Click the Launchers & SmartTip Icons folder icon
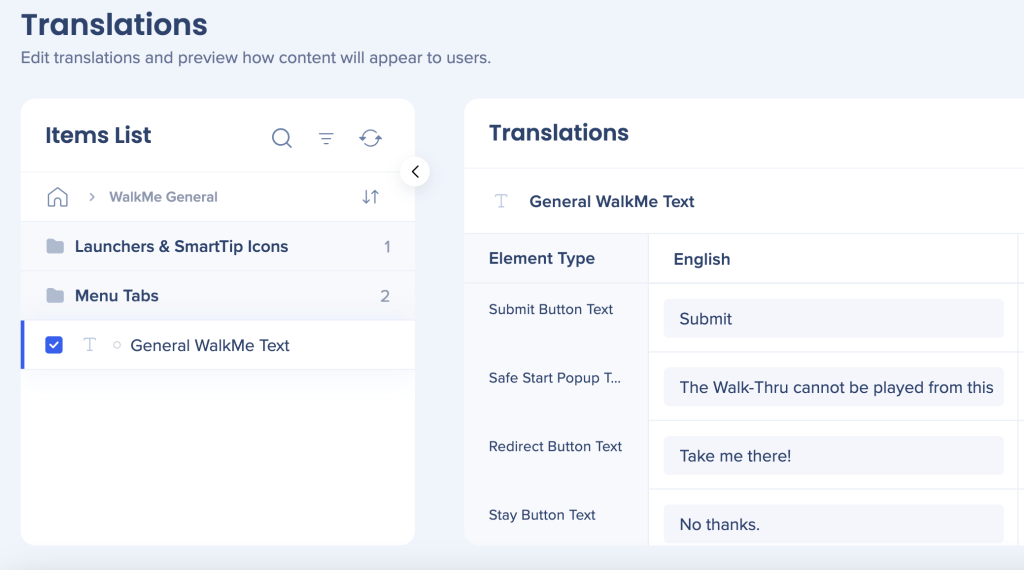The image size is (1024, 570). coord(55,247)
